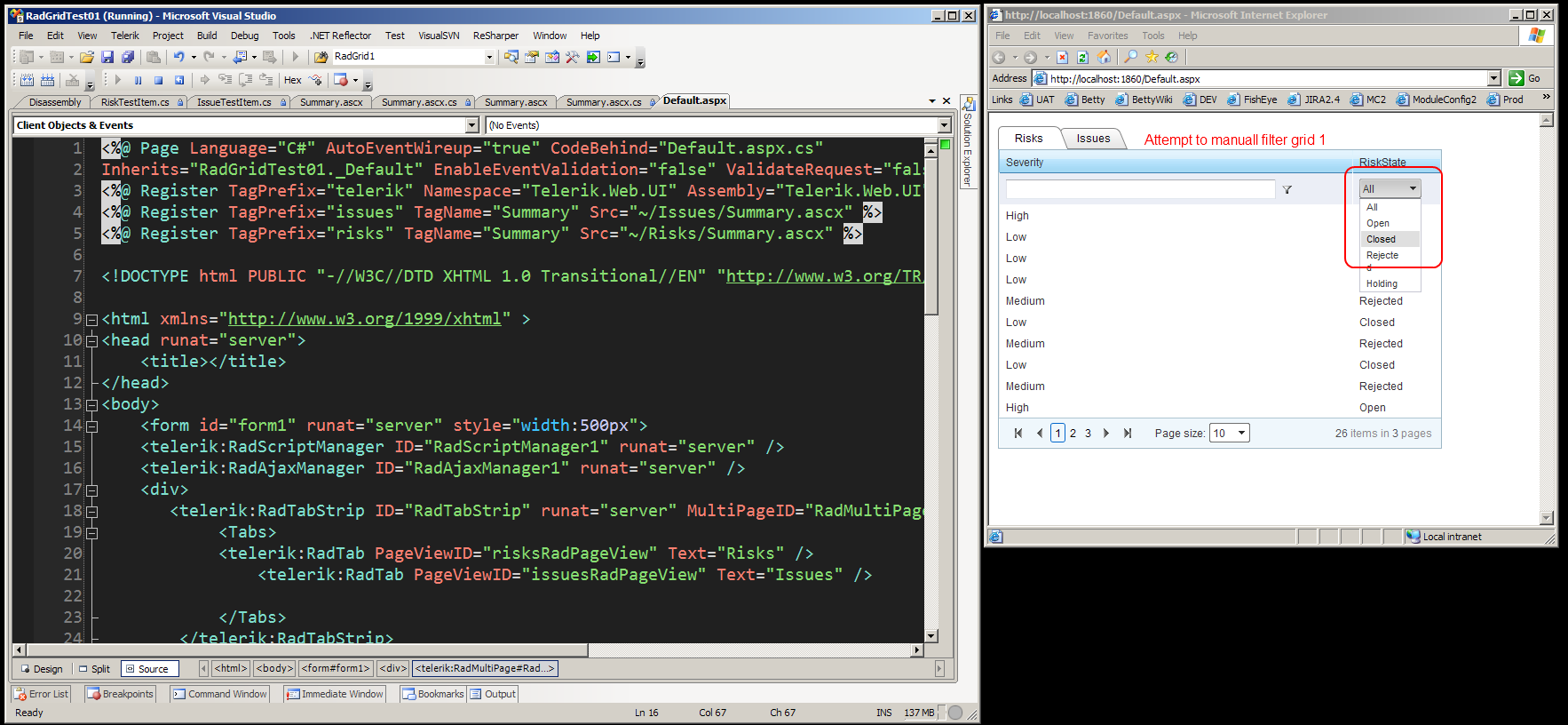Open the (No Events) dropdown
This screenshot has width=1568, height=725.
945,125
